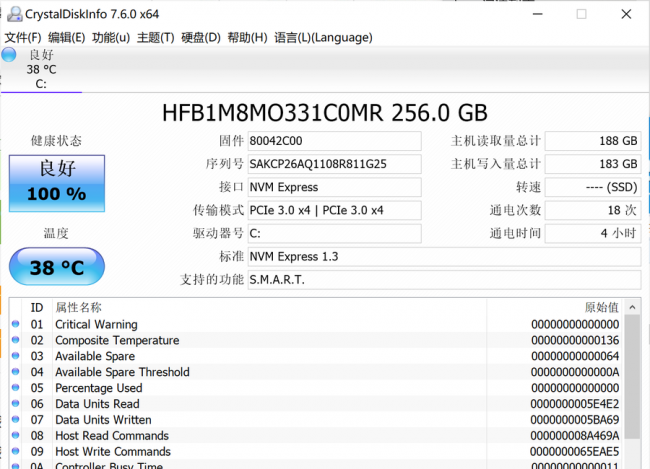
Task: Click the host reads total 188 GB
Action: 593,141
